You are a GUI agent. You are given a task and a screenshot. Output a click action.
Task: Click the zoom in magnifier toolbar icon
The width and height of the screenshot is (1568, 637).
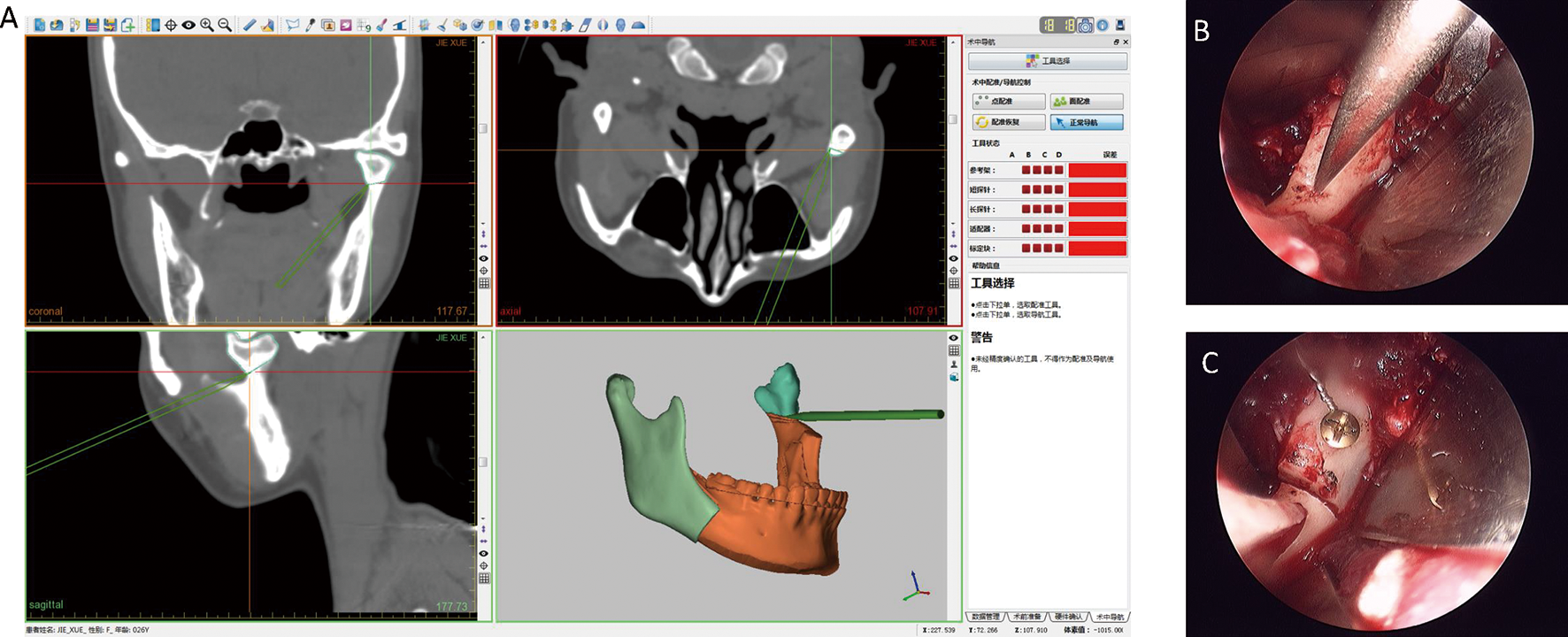[x=207, y=25]
